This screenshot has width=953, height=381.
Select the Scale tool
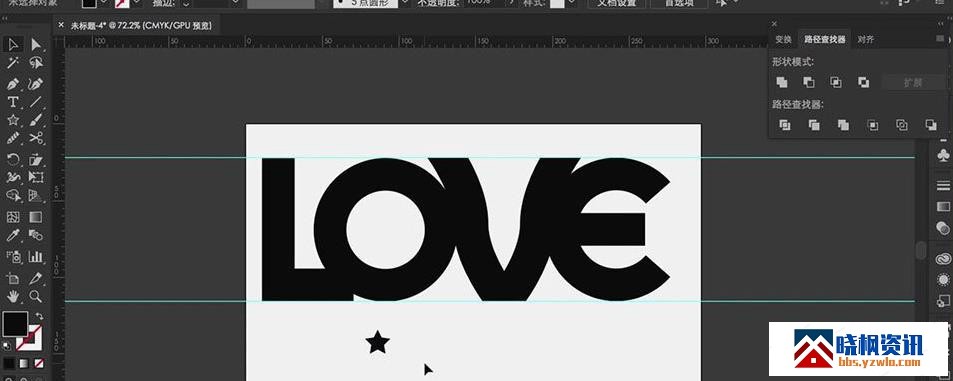pos(36,160)
